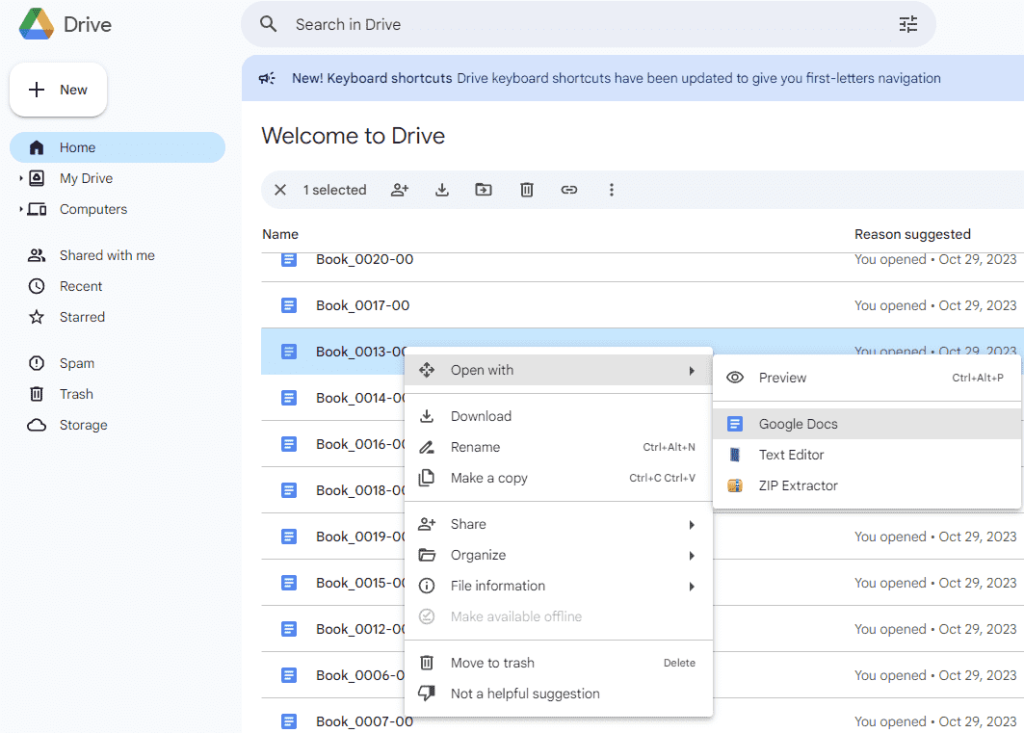This screenshot has height=733, width=1024.
Task: Click the Share person-plus toolbar icon
Action: tap(400, 190)
